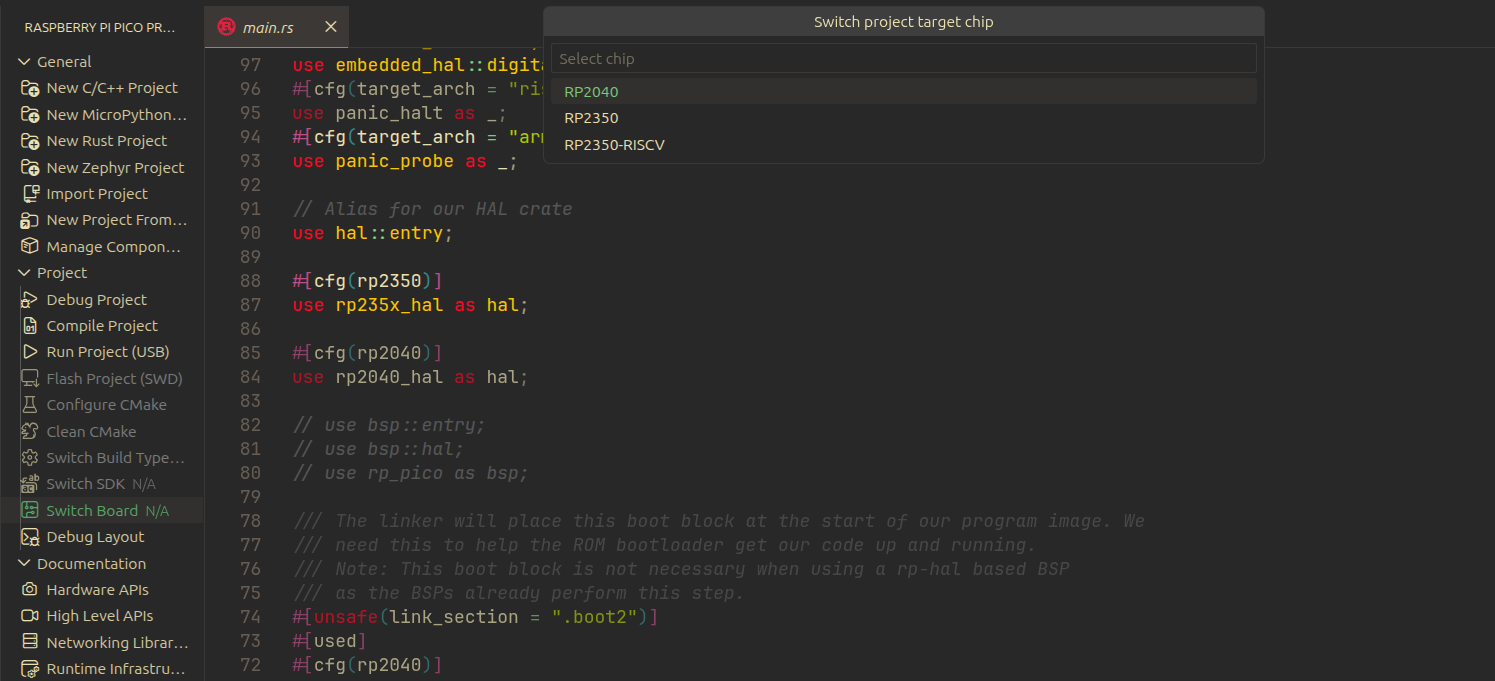Screen dimensions: 1495x681
Task: Click the Run Project (USB) play icon
Action: [30, 352]
